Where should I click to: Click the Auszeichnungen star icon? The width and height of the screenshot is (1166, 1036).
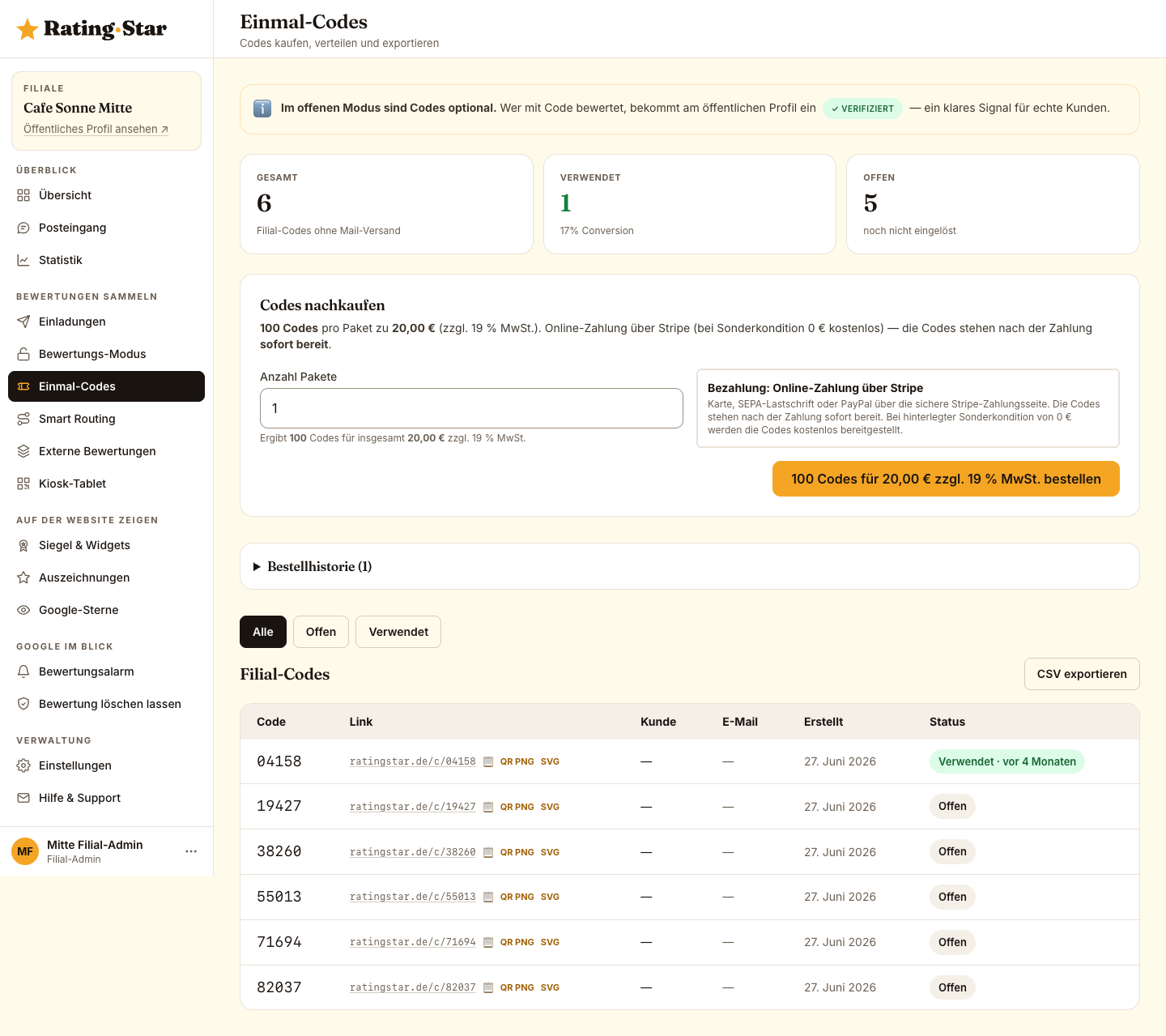pos(23,578)
